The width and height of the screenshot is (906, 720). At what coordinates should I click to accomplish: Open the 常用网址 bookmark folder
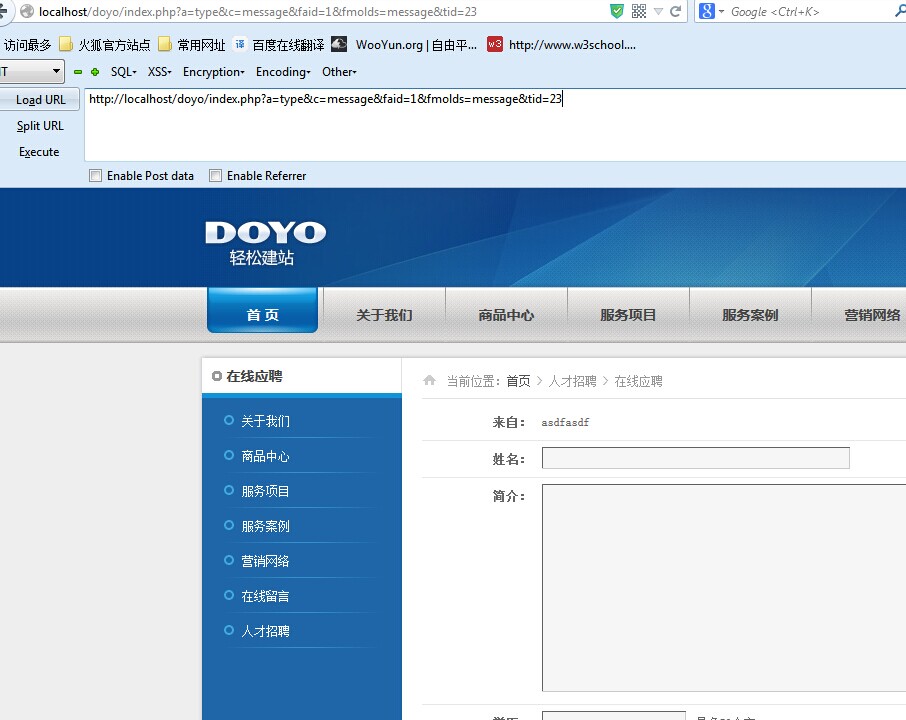coord(192,45)
